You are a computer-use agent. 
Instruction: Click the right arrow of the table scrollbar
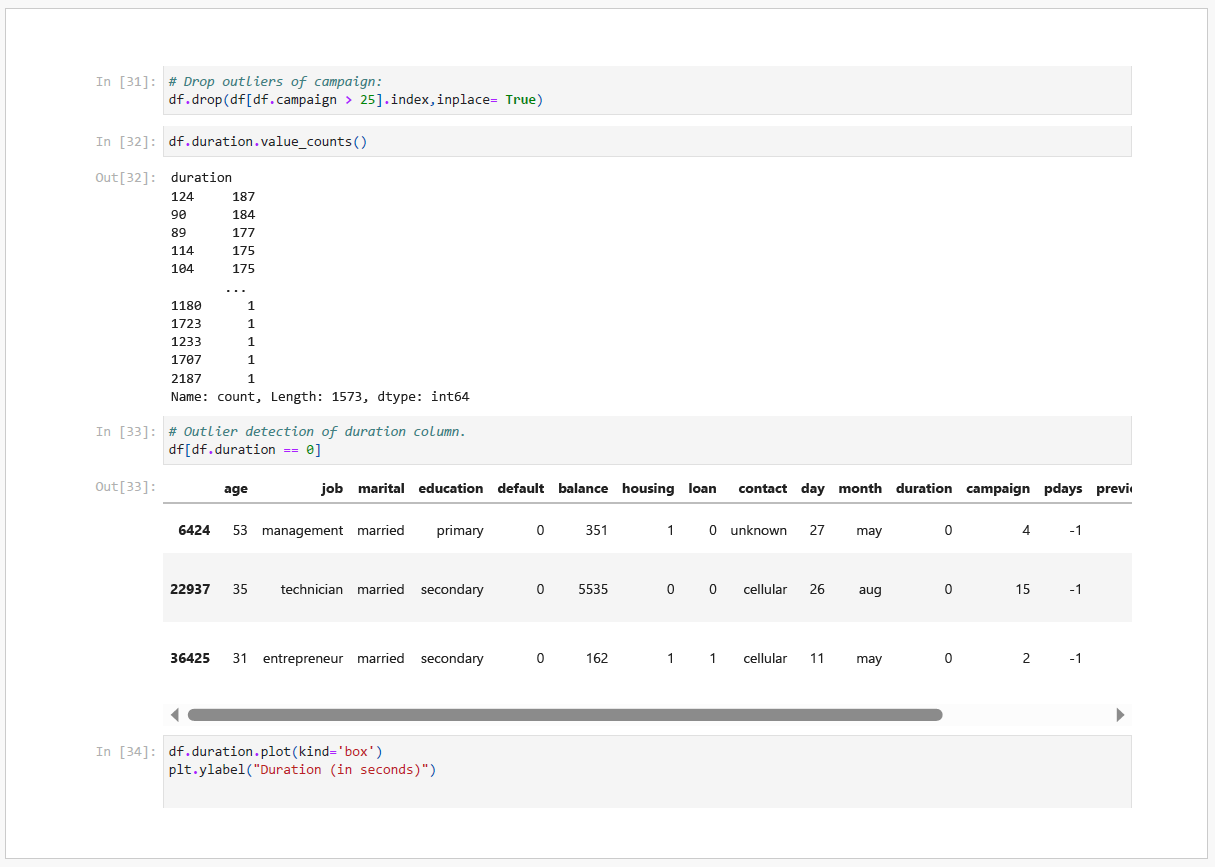coord(1120,715)
